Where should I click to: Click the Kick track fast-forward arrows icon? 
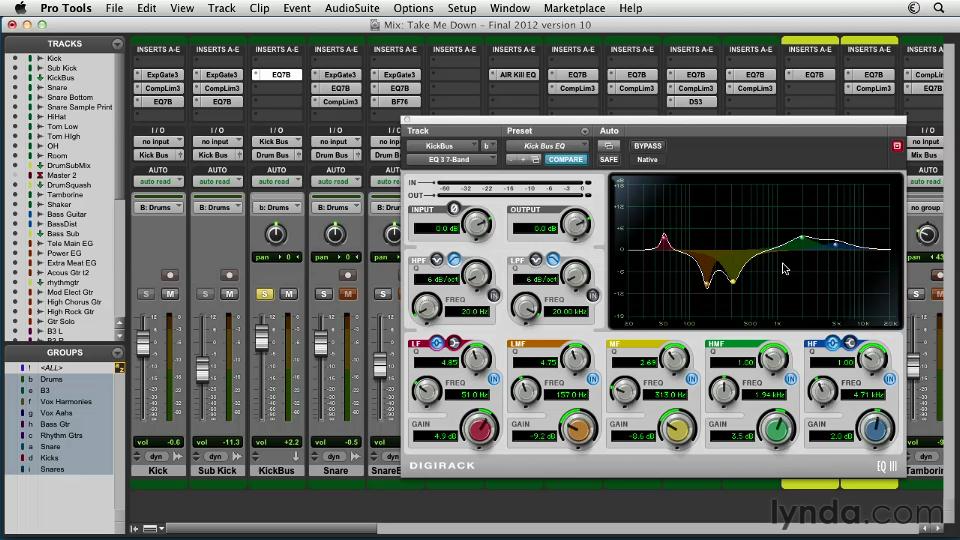click(x=178, y=456)
